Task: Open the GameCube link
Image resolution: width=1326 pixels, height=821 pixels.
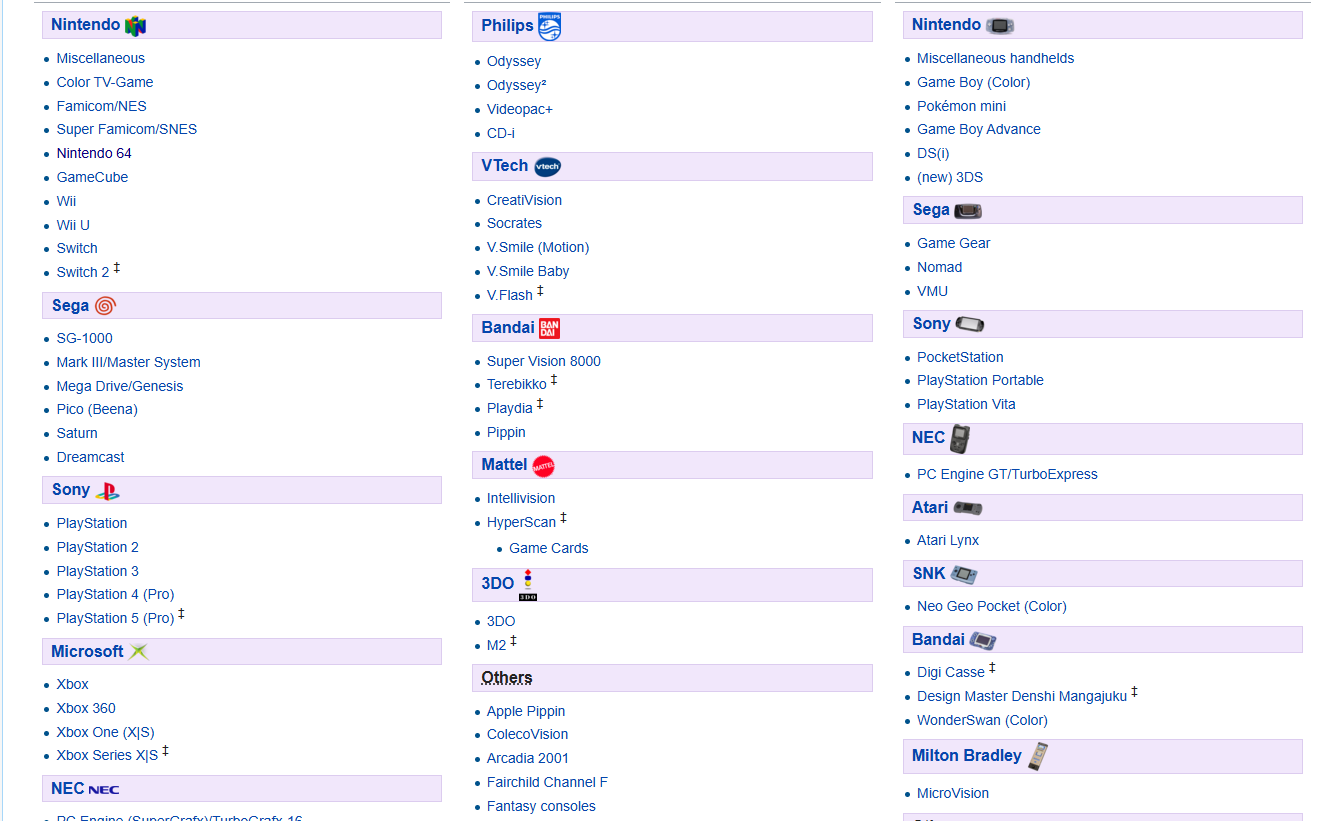Action: tap(92, 177)
